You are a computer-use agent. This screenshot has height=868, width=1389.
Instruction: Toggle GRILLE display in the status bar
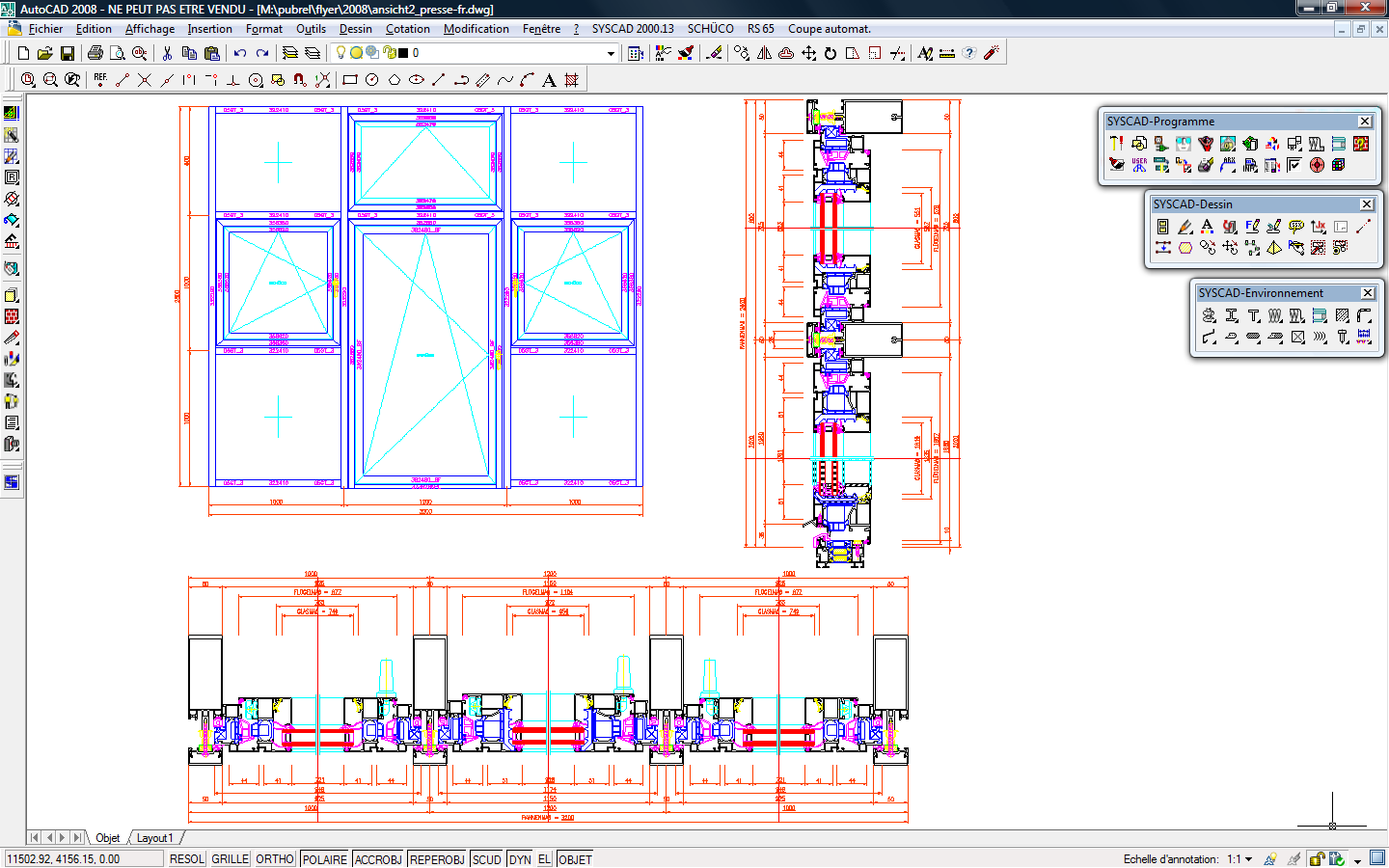click(x=230, y=858)
